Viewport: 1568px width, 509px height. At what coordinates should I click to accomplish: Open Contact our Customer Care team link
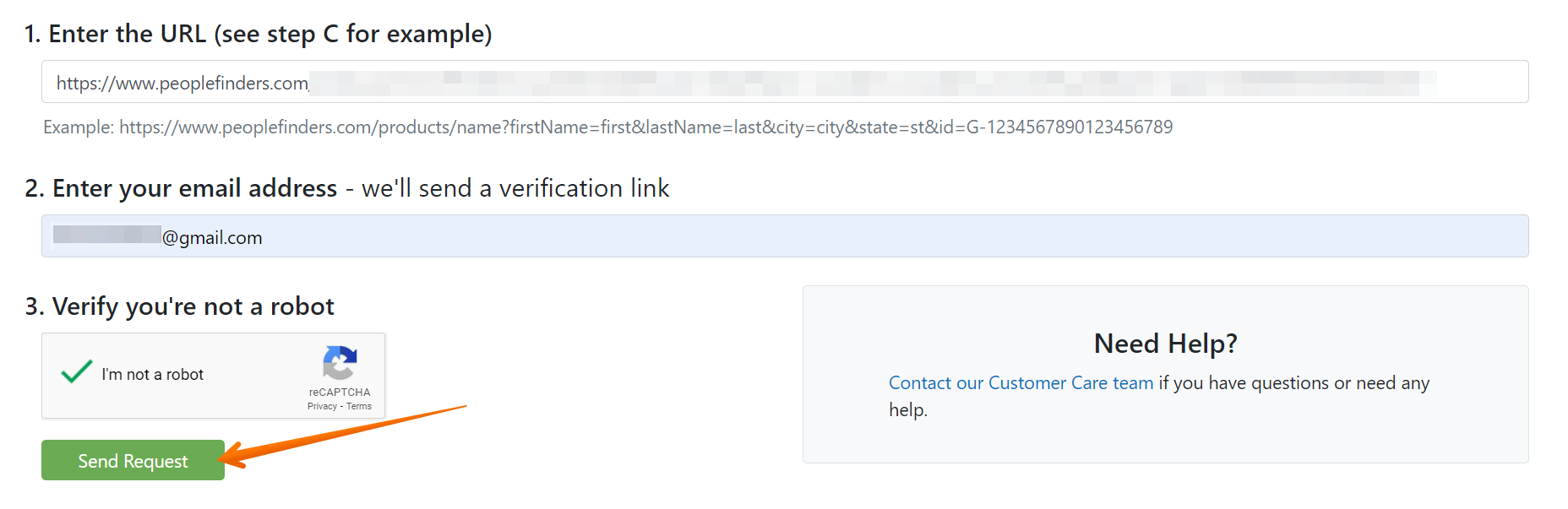pyautogui.click(x=1021, y=382)
